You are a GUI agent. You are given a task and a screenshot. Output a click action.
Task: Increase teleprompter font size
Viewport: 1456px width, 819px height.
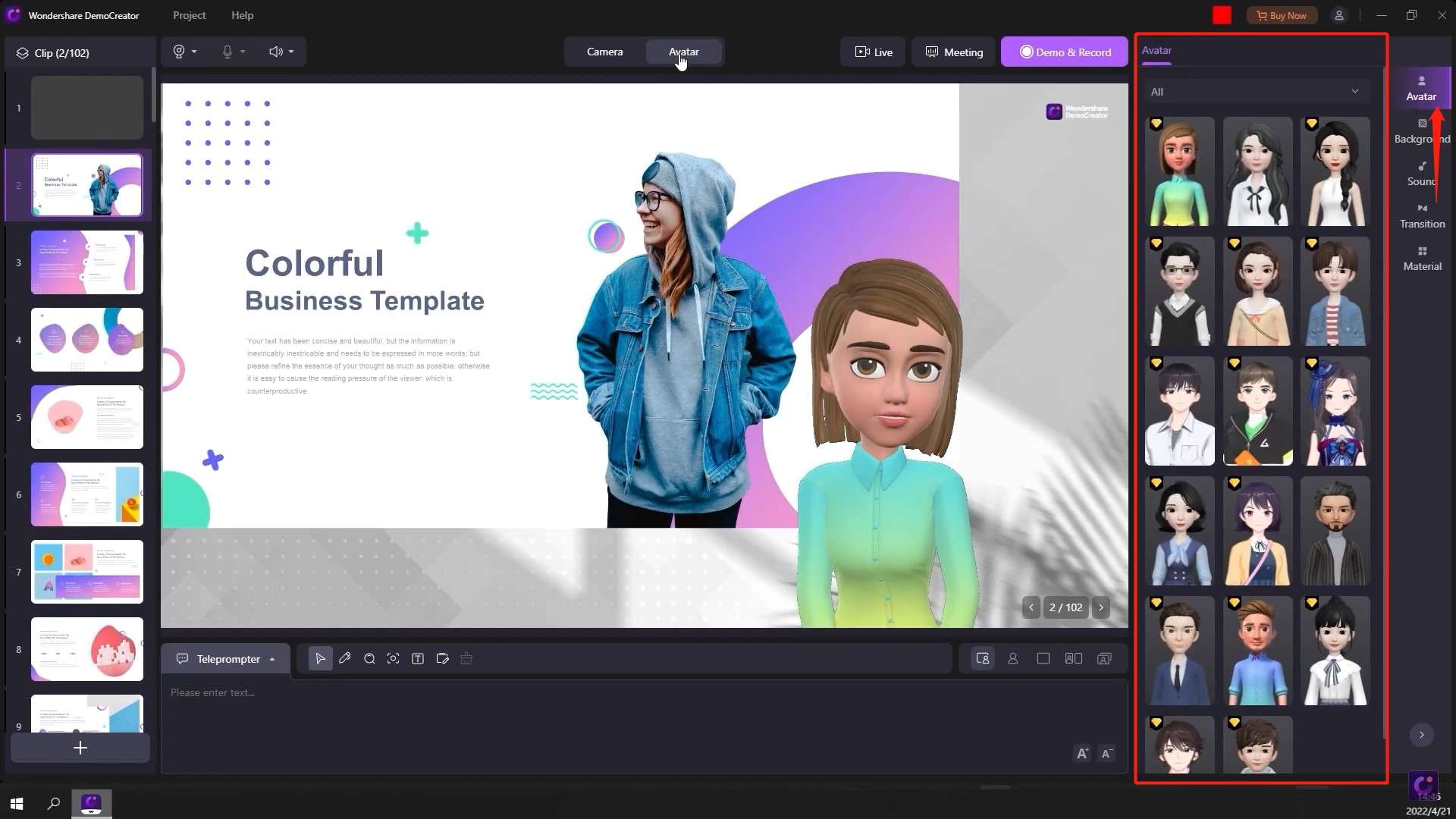tap(1082, 753)
